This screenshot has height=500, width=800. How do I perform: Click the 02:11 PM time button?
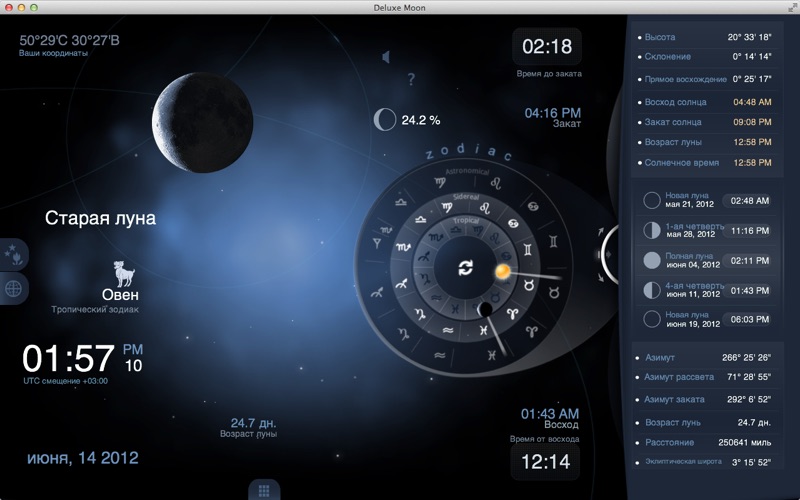point(749,261)
